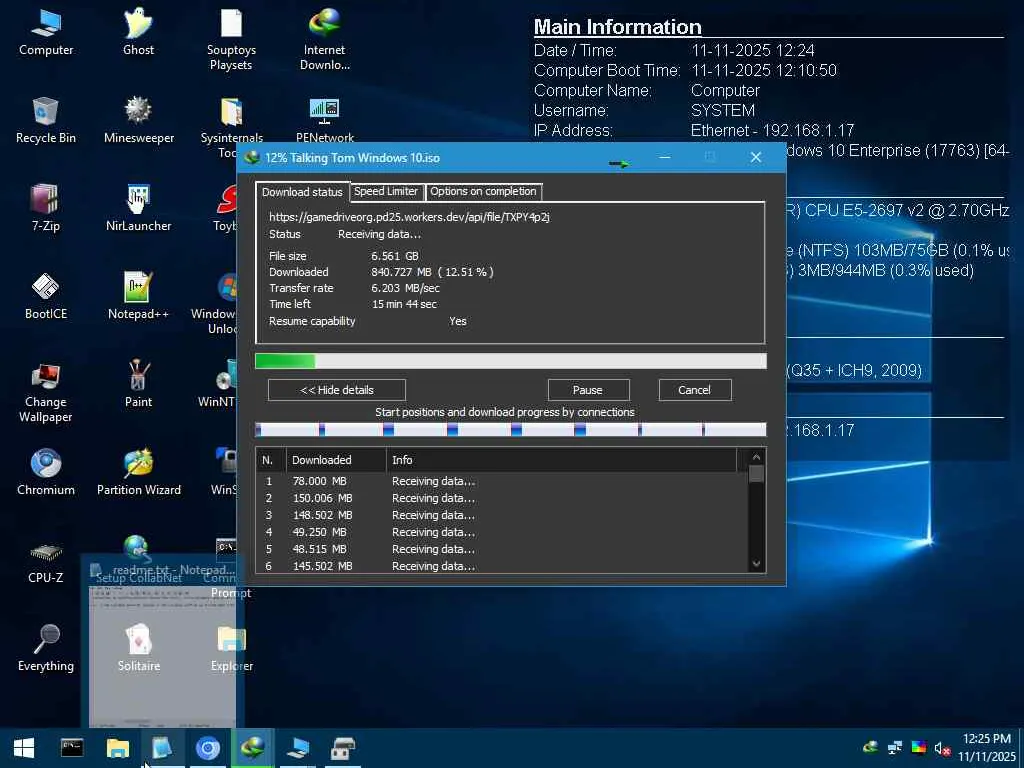The image size is (1024, 768).
Task: Collapse details with Hide details button
Action: pyautogui.click(x=336, y=390)
